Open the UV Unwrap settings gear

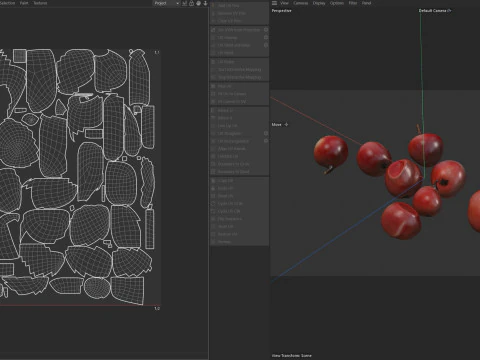point(266,37)
